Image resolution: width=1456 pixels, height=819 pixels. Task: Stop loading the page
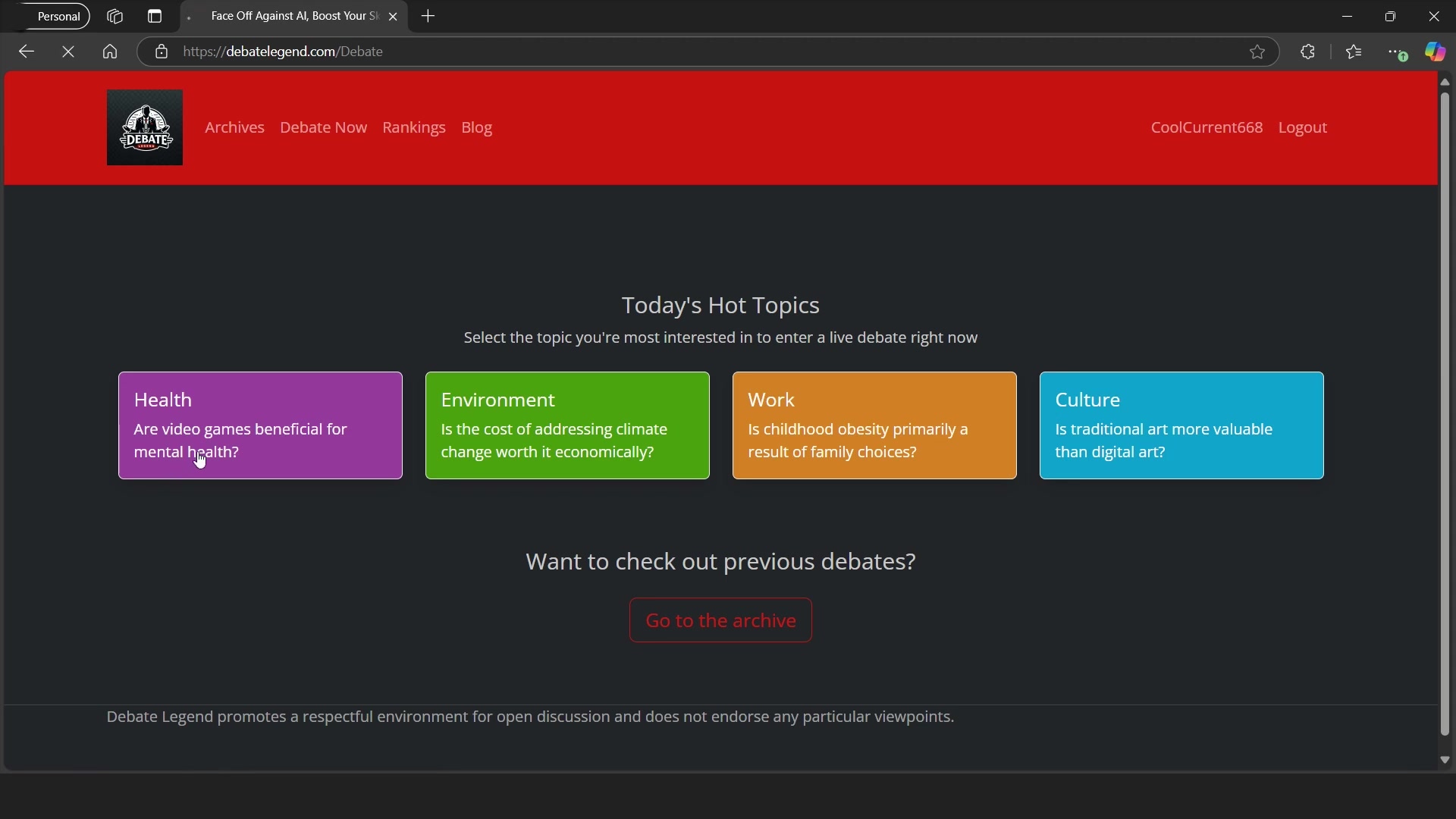point(69,52)
